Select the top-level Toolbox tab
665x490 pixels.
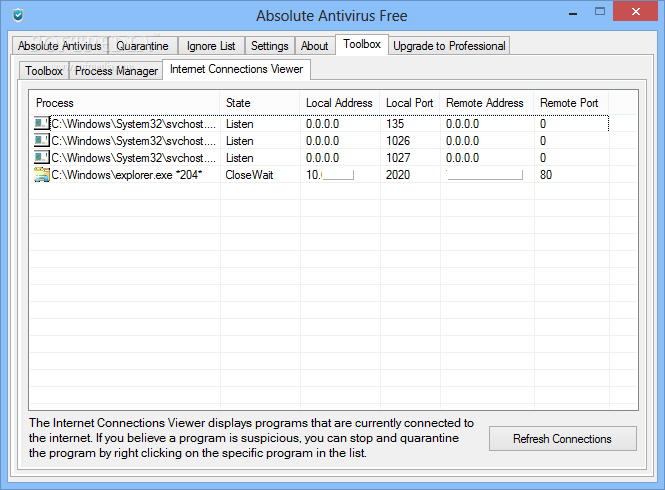pyautogui.click(x=362, y=44)
